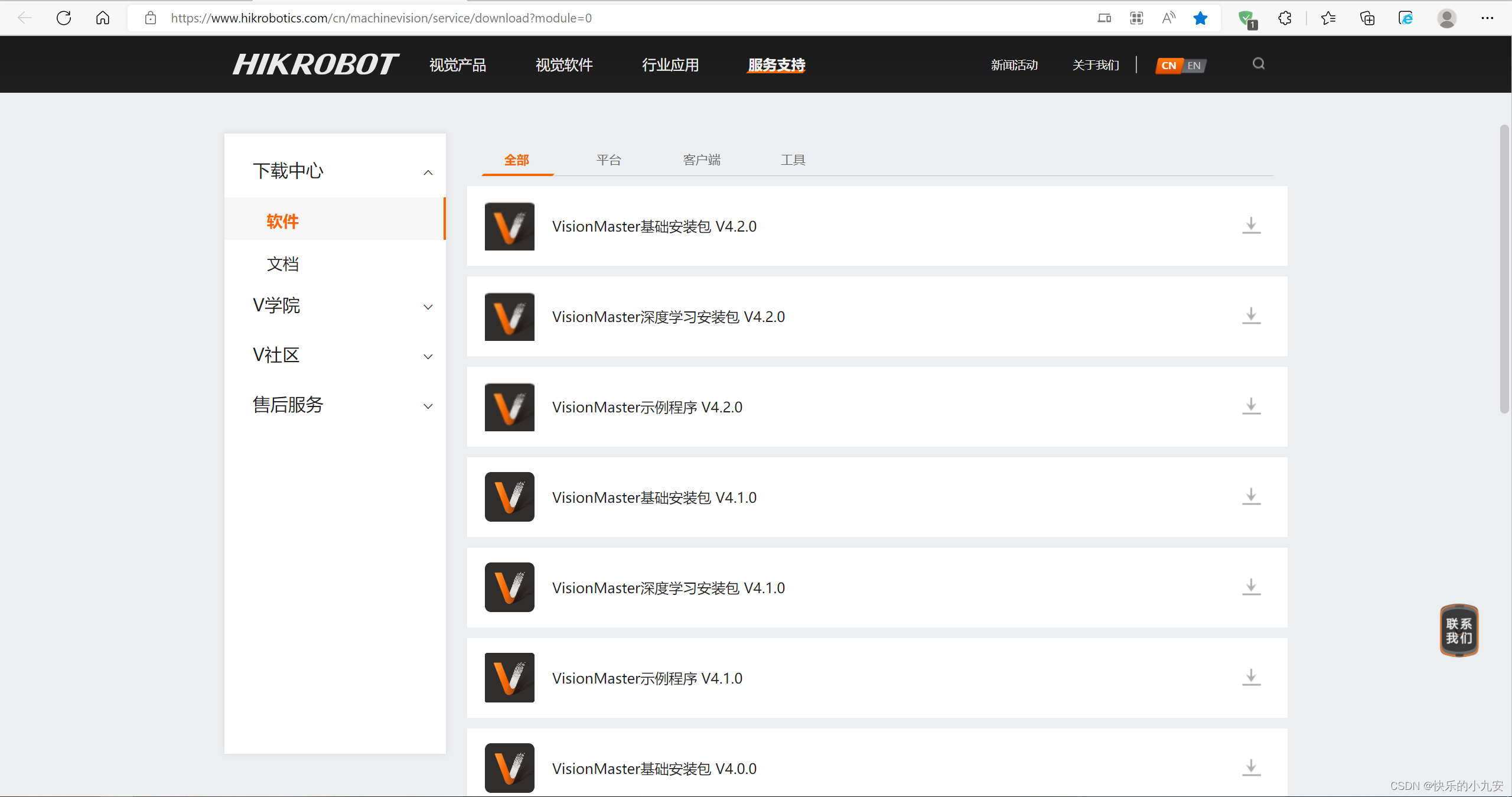Viewport: 1512px width, 797px height.
Task: Open the browser extensions puzzle icon
Action: click(1285, 18)
